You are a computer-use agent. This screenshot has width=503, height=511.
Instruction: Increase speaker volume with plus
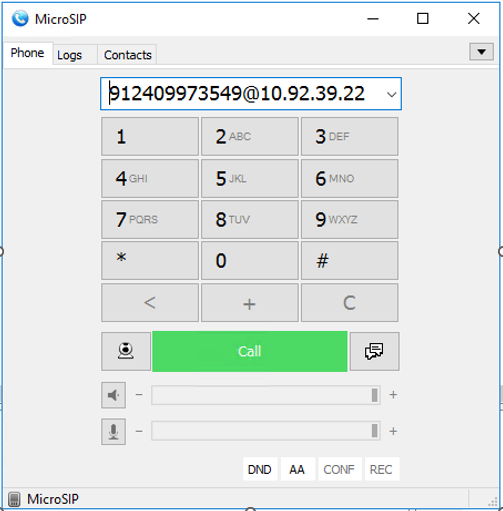pyautogui.click(x=393, y=395)
